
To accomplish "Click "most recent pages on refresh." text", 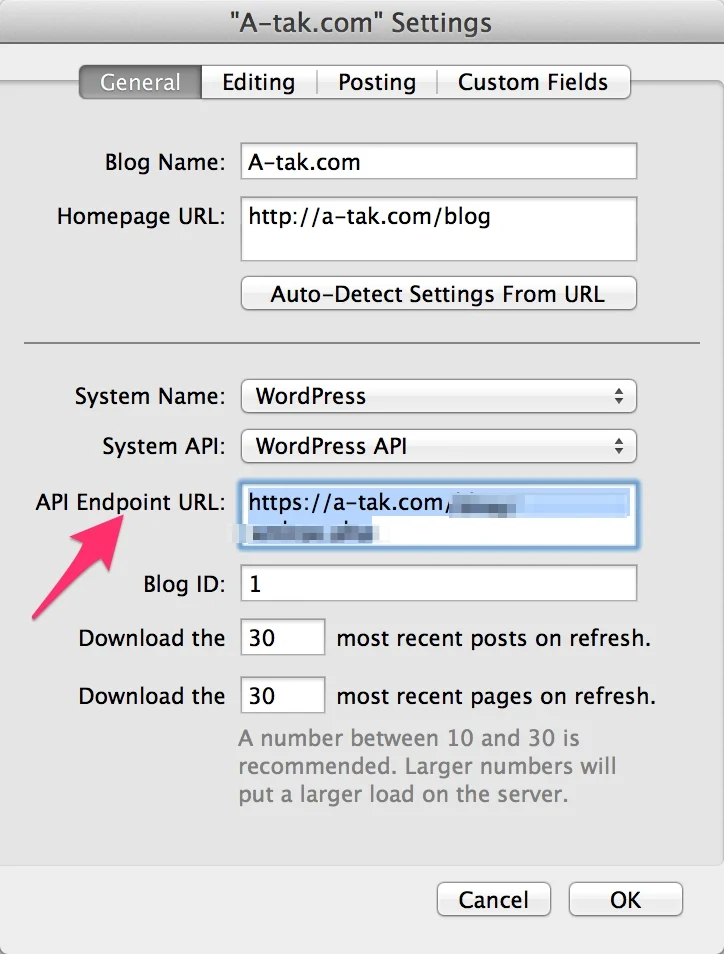I will pos(496,695).
